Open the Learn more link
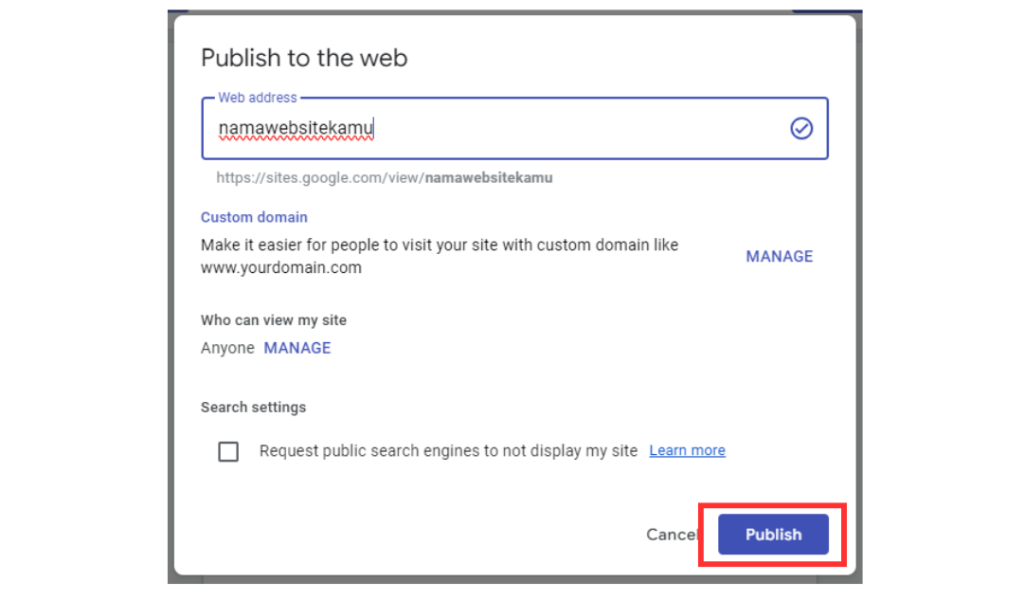The image size is (1024, 600). coord(686,450)
